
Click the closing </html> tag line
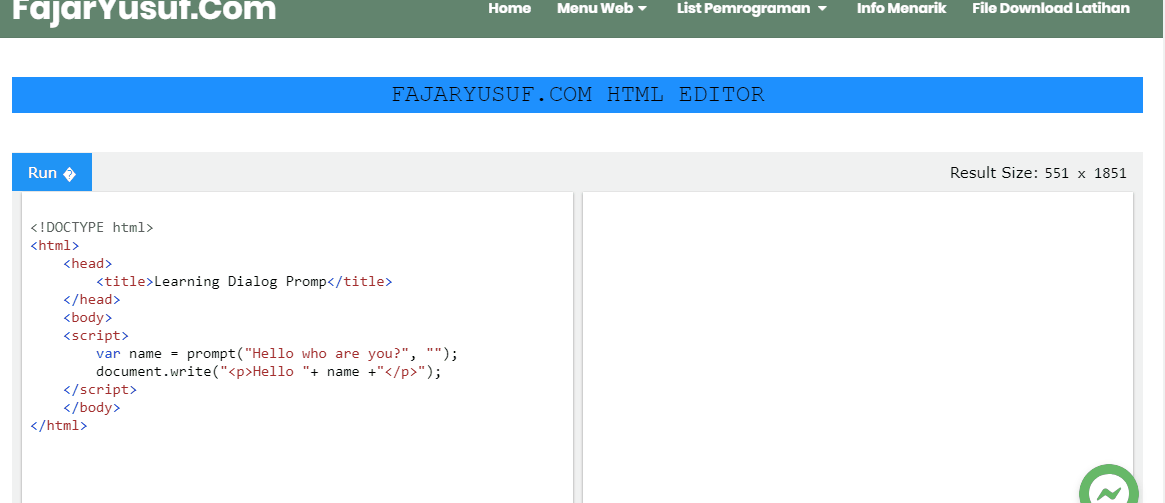(59, 426)
